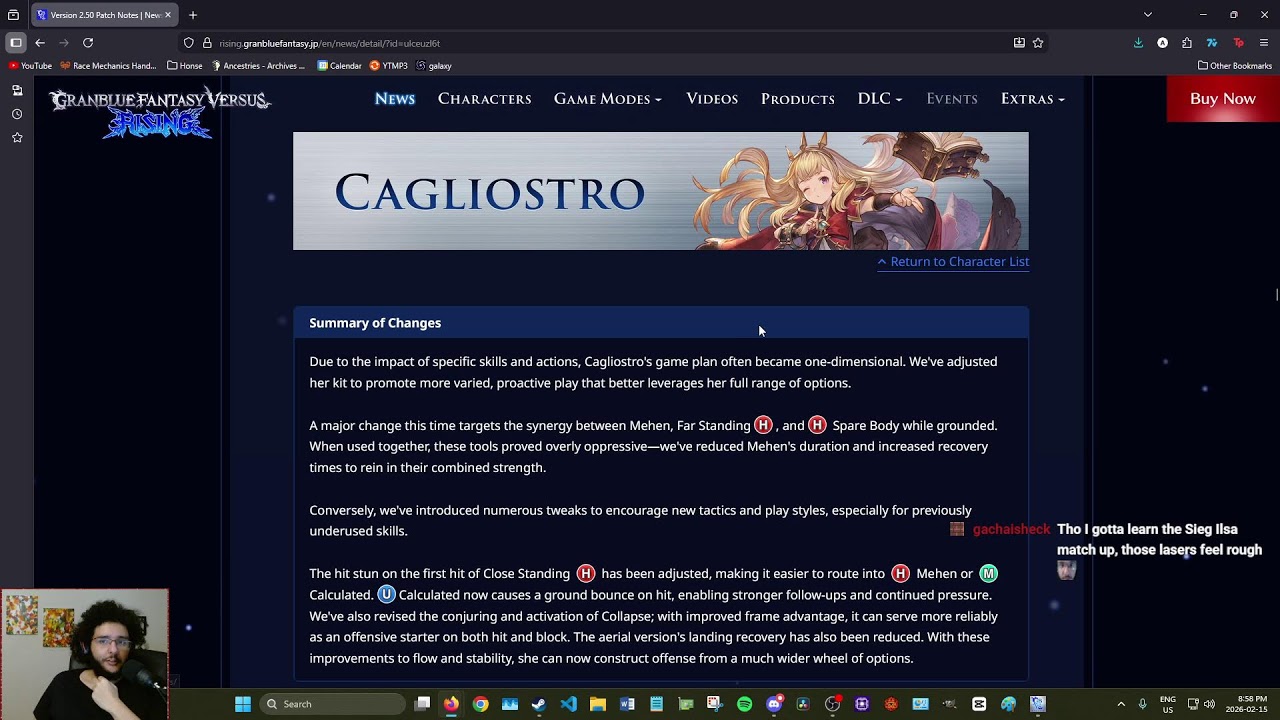
Task: Click the Events nav item
Action: (x=952, y=99)
